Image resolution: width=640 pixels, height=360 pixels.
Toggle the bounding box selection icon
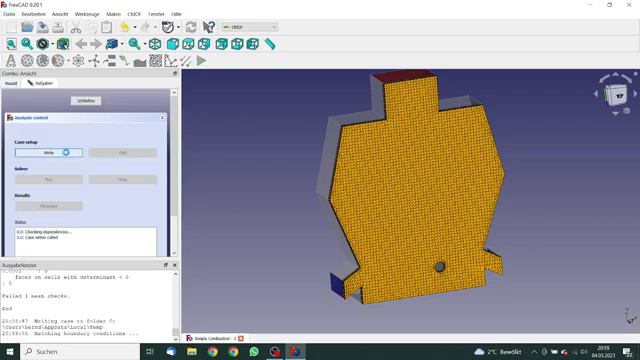click(x=63, y=44)
